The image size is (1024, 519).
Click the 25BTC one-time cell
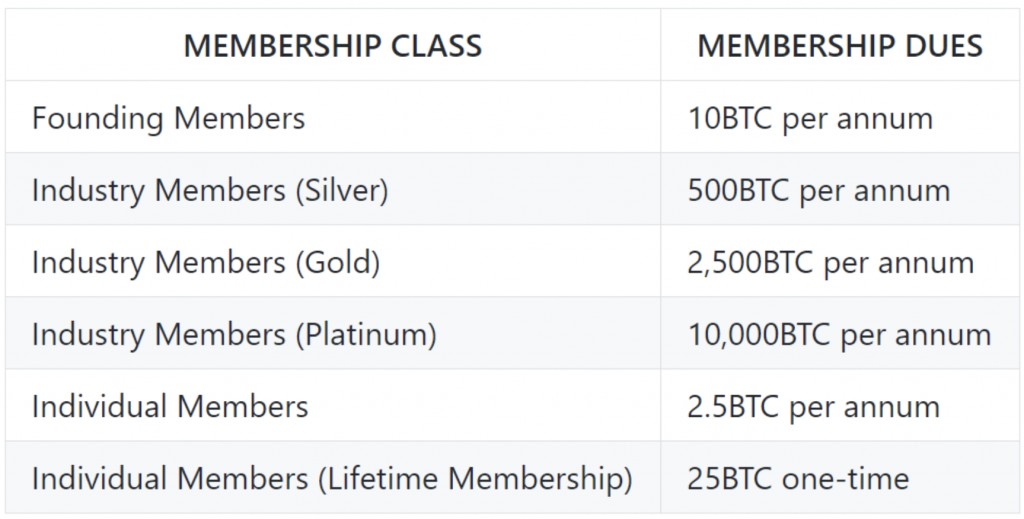click(x=798, y=478)
